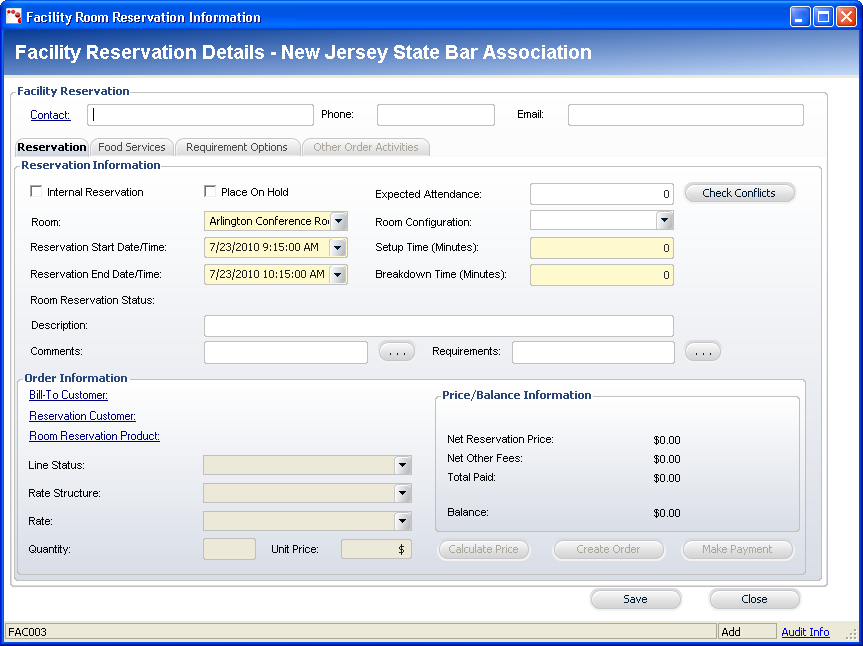
Task: Click into the Phone field
Action: (x=436, y=115)
